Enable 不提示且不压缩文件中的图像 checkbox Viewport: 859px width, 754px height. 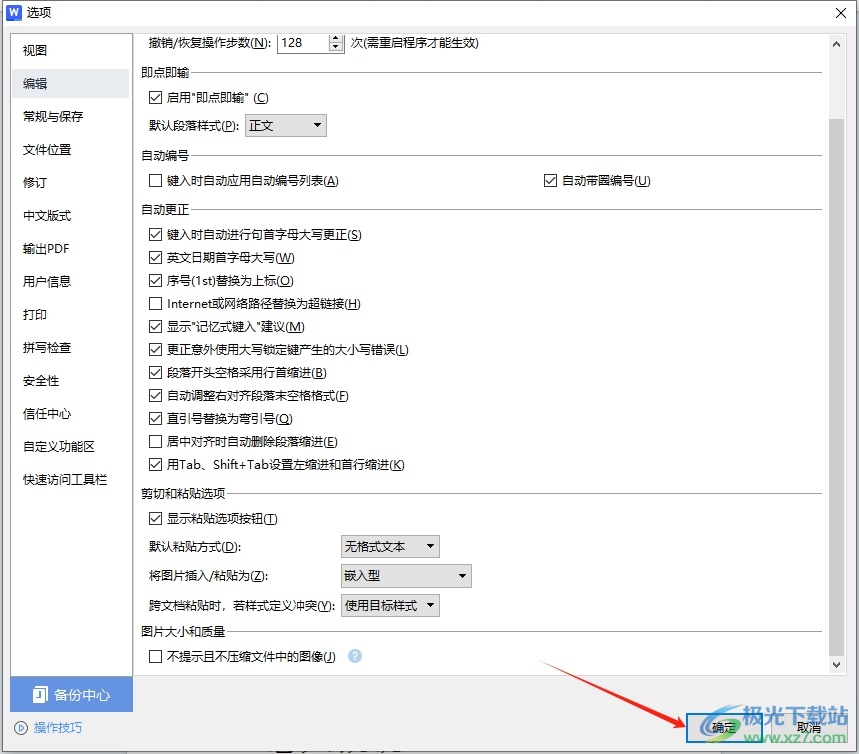(155, 656)
